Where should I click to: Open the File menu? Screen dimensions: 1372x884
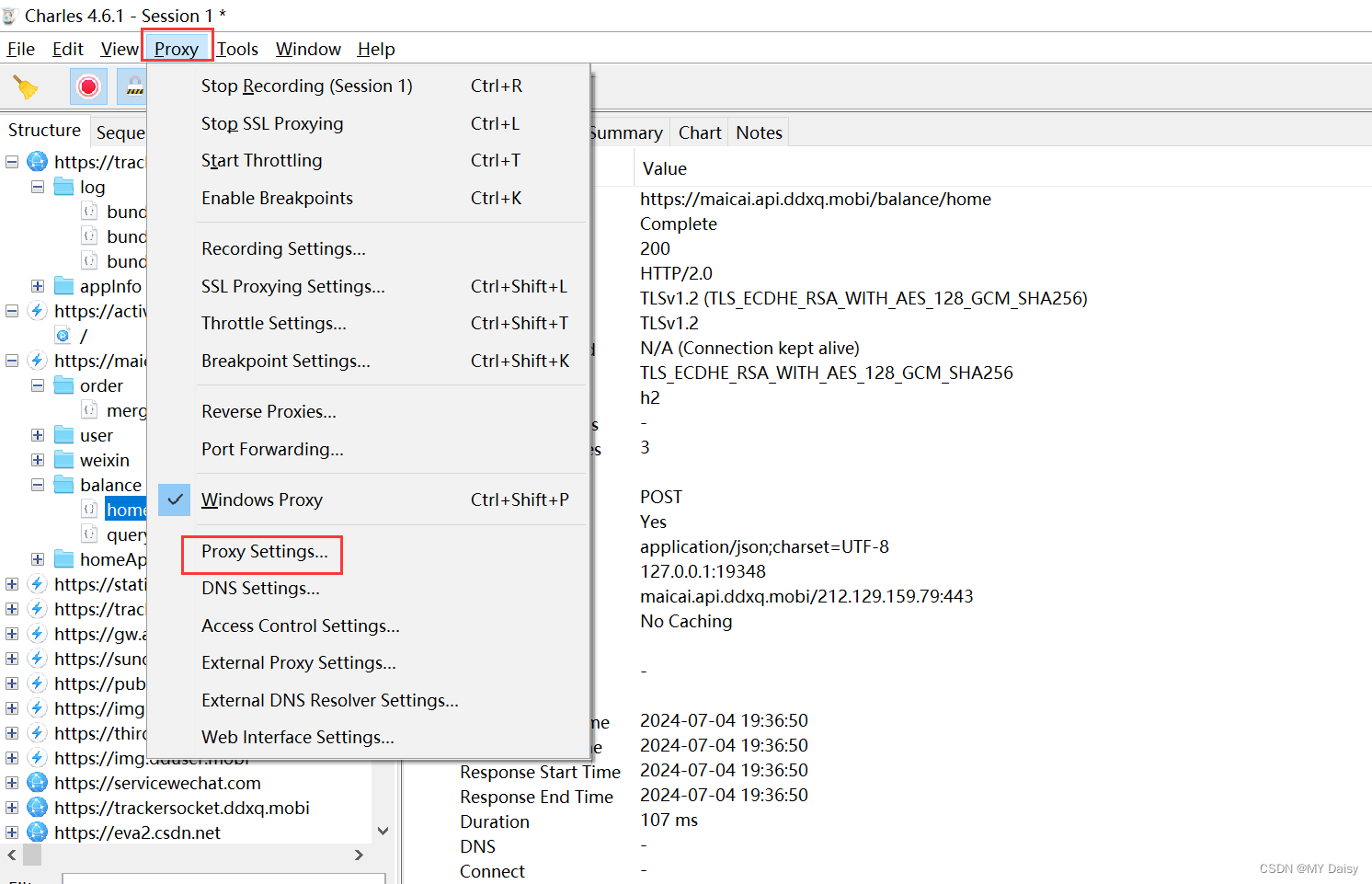[20, 49]
